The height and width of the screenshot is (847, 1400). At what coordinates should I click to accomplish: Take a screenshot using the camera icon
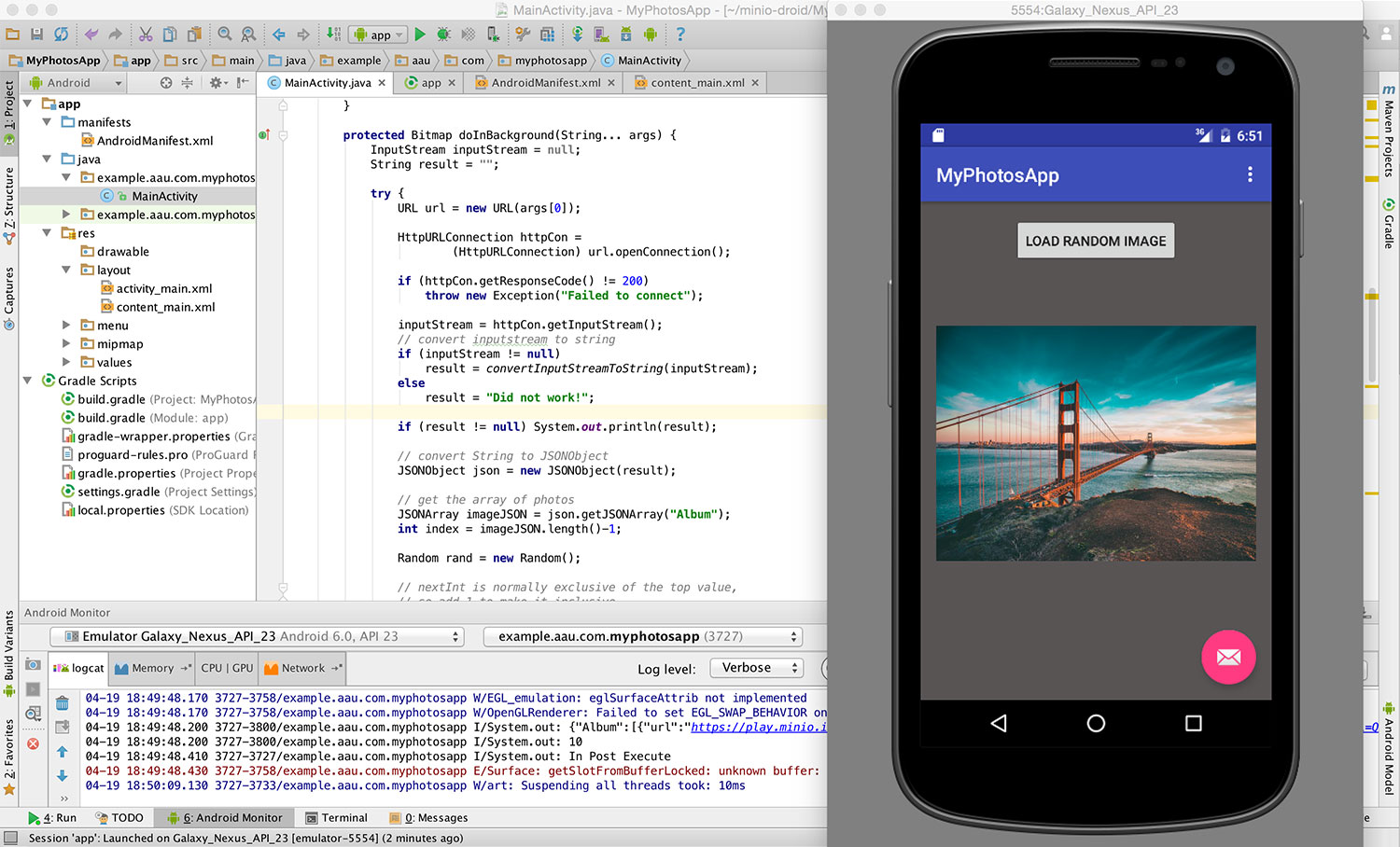[x=33, y=665]
